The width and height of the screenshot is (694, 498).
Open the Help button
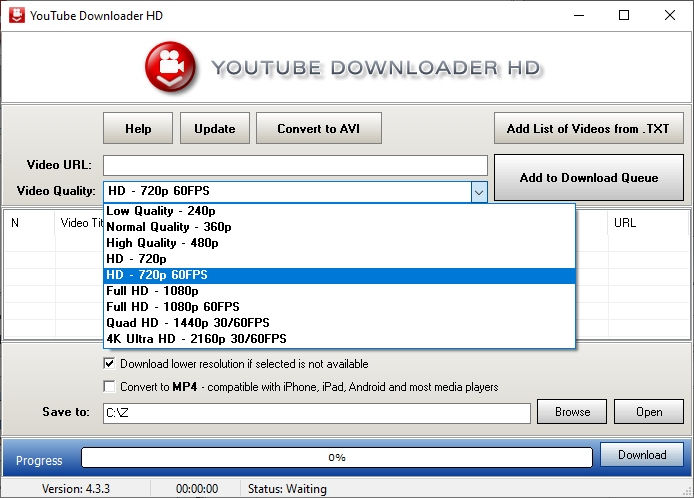click(138, 128)
